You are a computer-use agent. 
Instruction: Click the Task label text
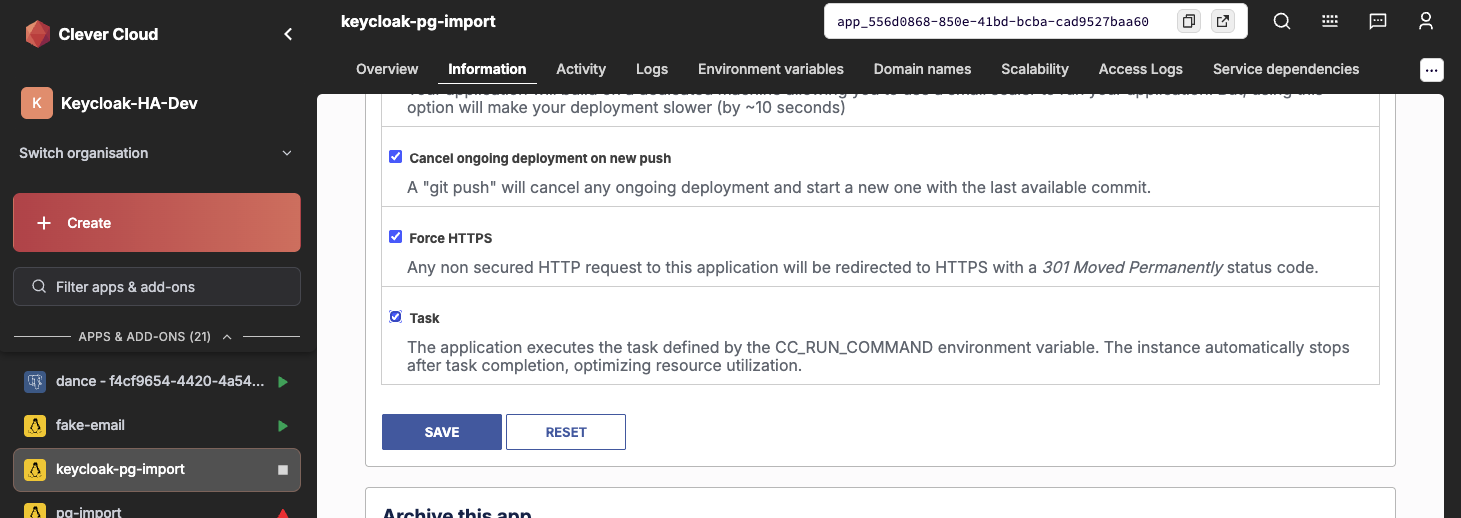[425, 318]
